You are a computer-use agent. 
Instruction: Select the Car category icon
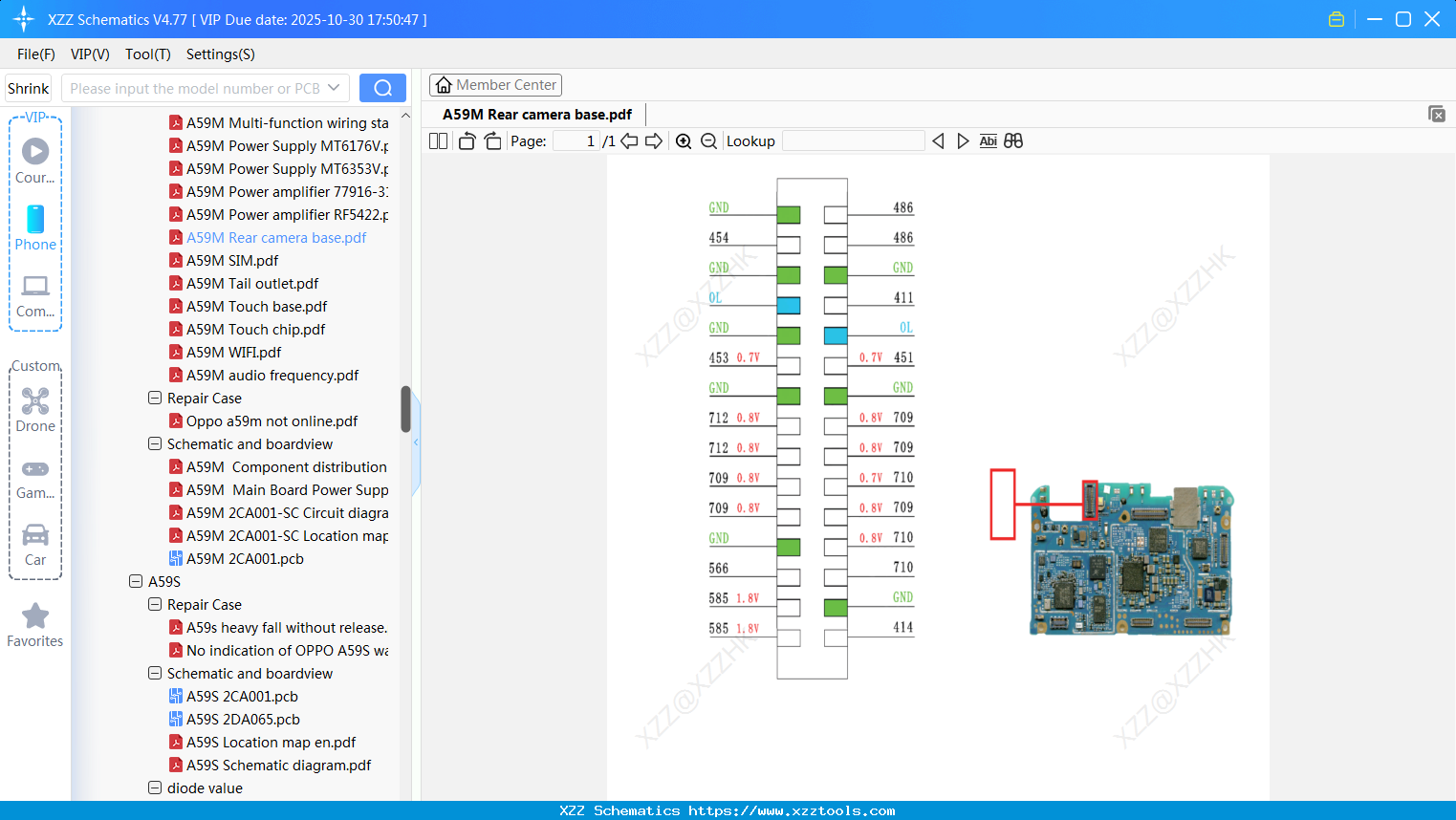point(35,545)
